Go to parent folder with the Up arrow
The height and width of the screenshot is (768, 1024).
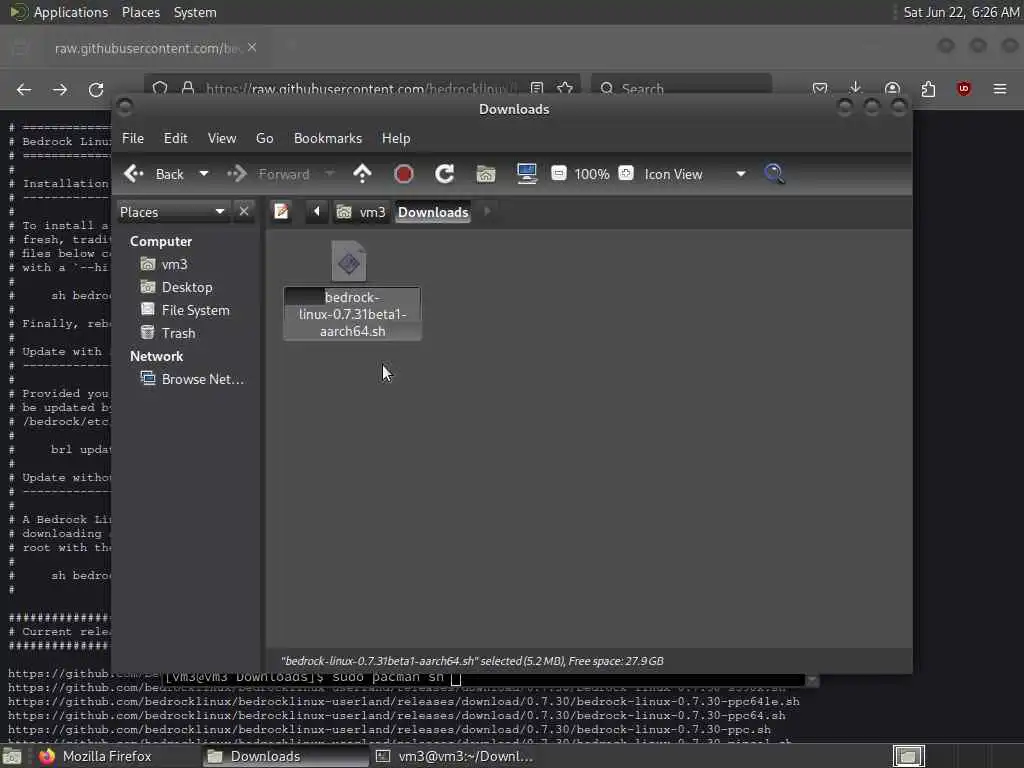click(362, 174)
